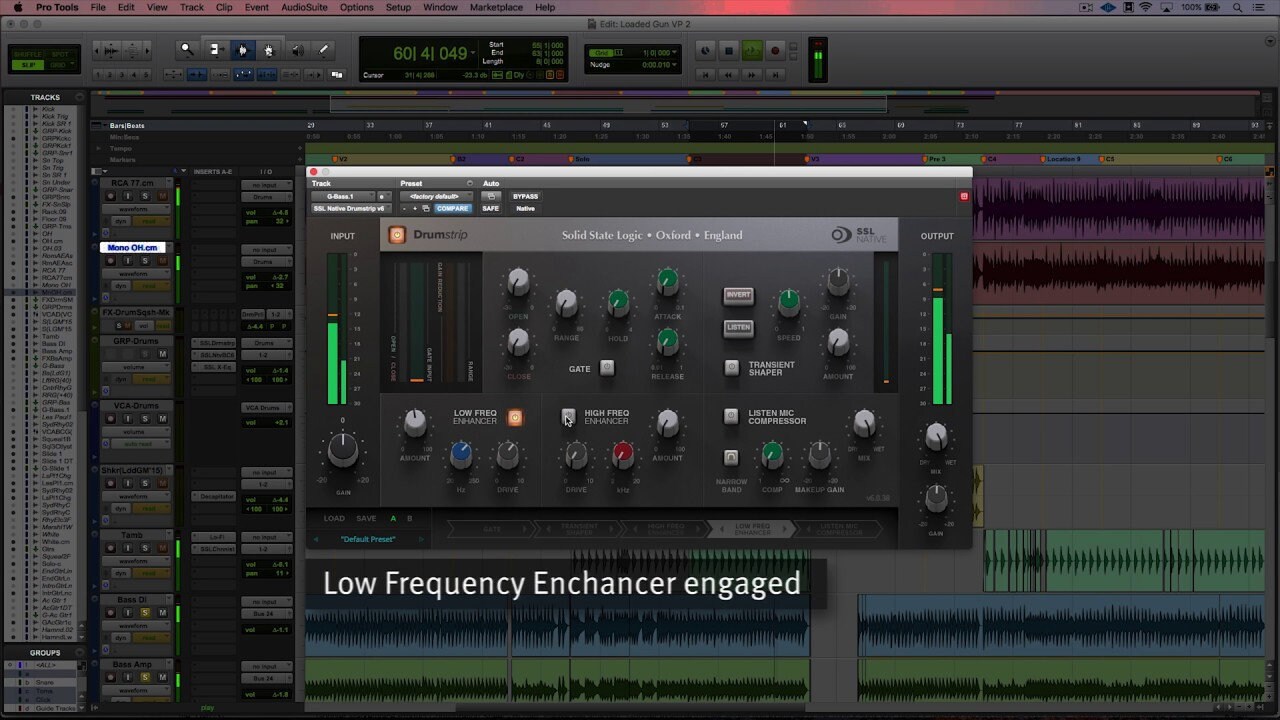Click the BYPASS button in plugin header
The image size is (1280, 720).
[x=525, y=197]
